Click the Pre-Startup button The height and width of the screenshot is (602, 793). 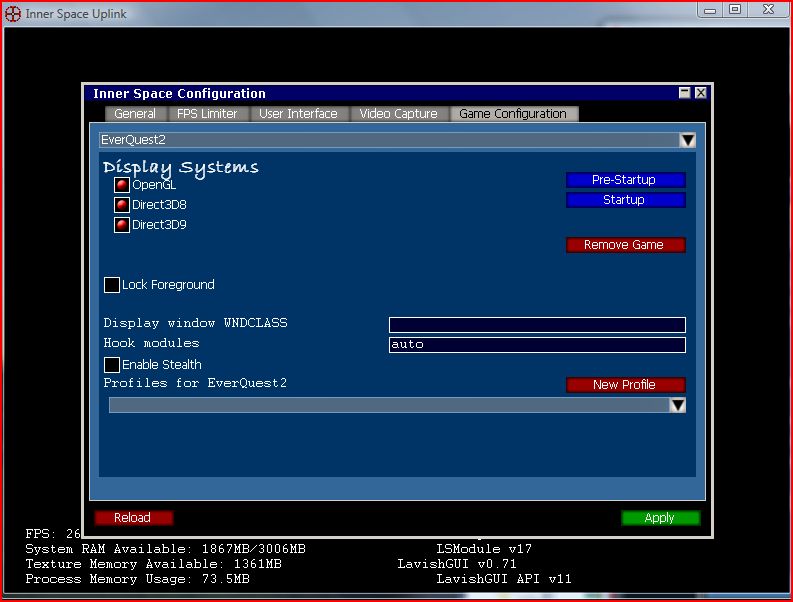626,180
